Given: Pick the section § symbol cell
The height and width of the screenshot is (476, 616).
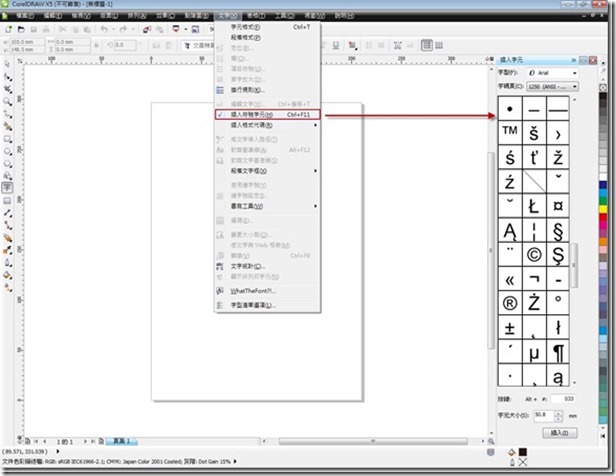Looking at the screenshot, I should pyautogui.click(x=558, y=230).
